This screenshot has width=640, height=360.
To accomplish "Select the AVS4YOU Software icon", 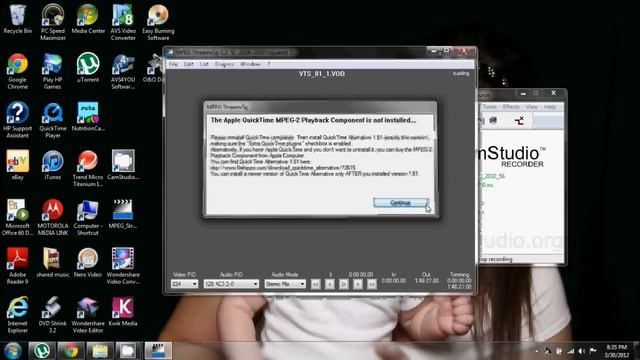I will click(123, 71).
